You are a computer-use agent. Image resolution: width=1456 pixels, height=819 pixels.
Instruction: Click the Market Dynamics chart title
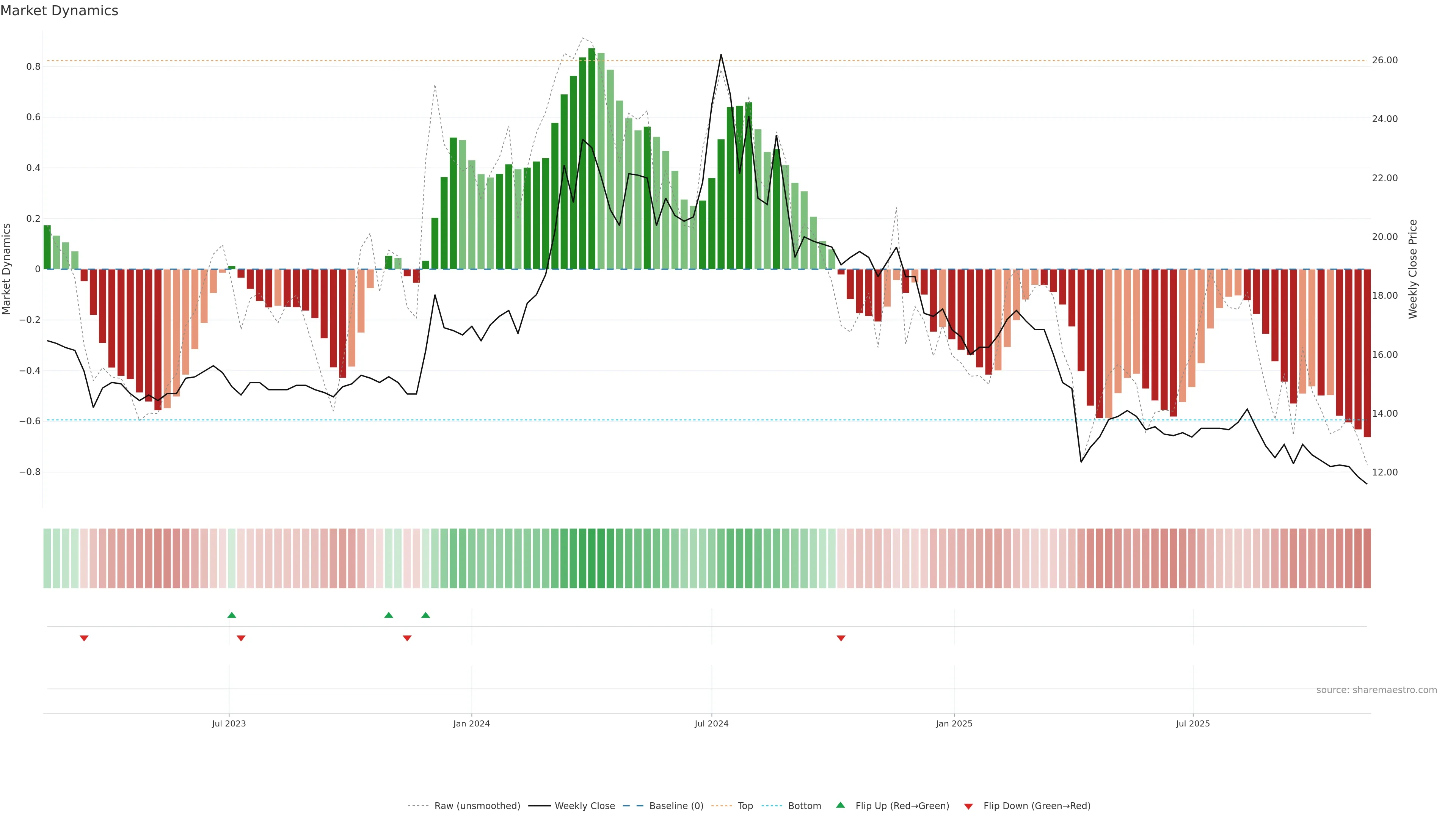(x=60, y=11)
